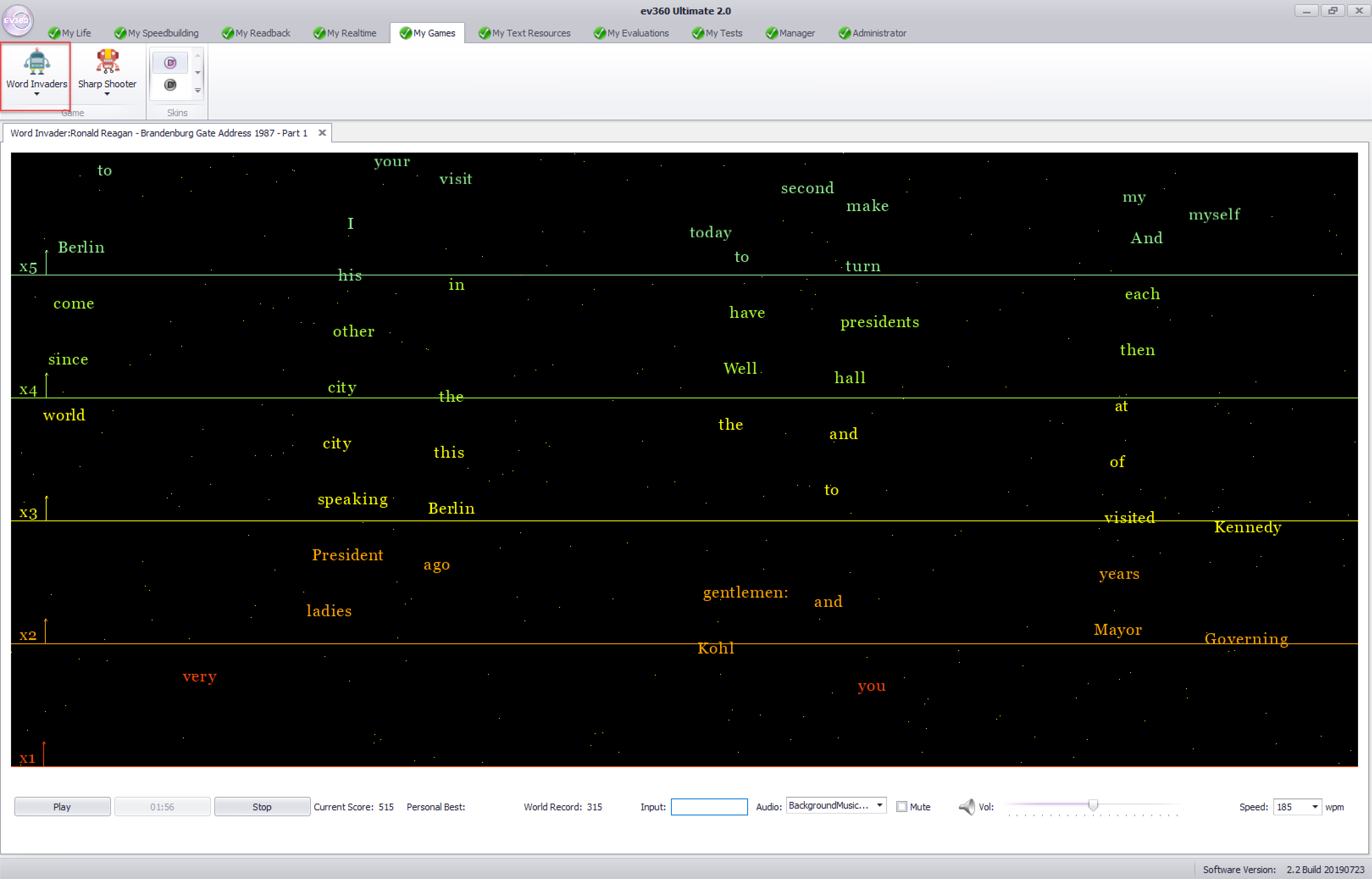The image size is (1372, 879).
Task: Click the 01:56 timer button
Action: point(162,807)
